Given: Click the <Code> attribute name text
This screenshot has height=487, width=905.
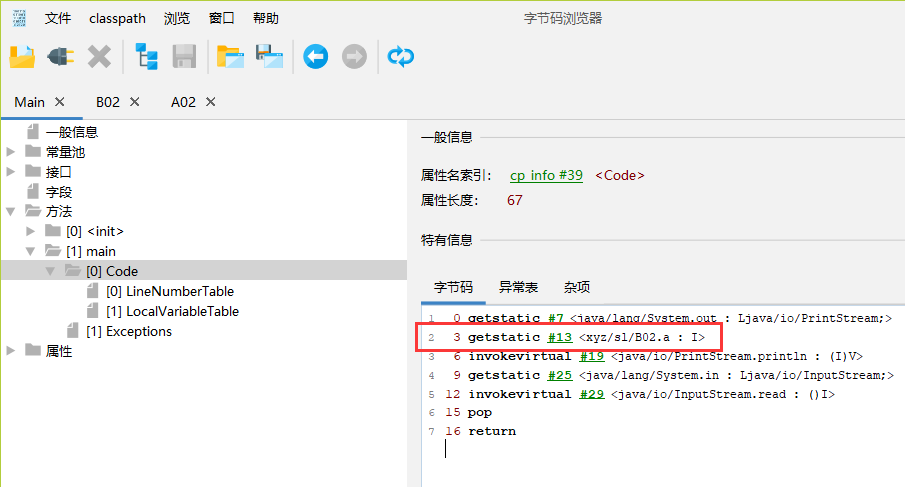Looking at the screenshot, I should click(619, 175).
